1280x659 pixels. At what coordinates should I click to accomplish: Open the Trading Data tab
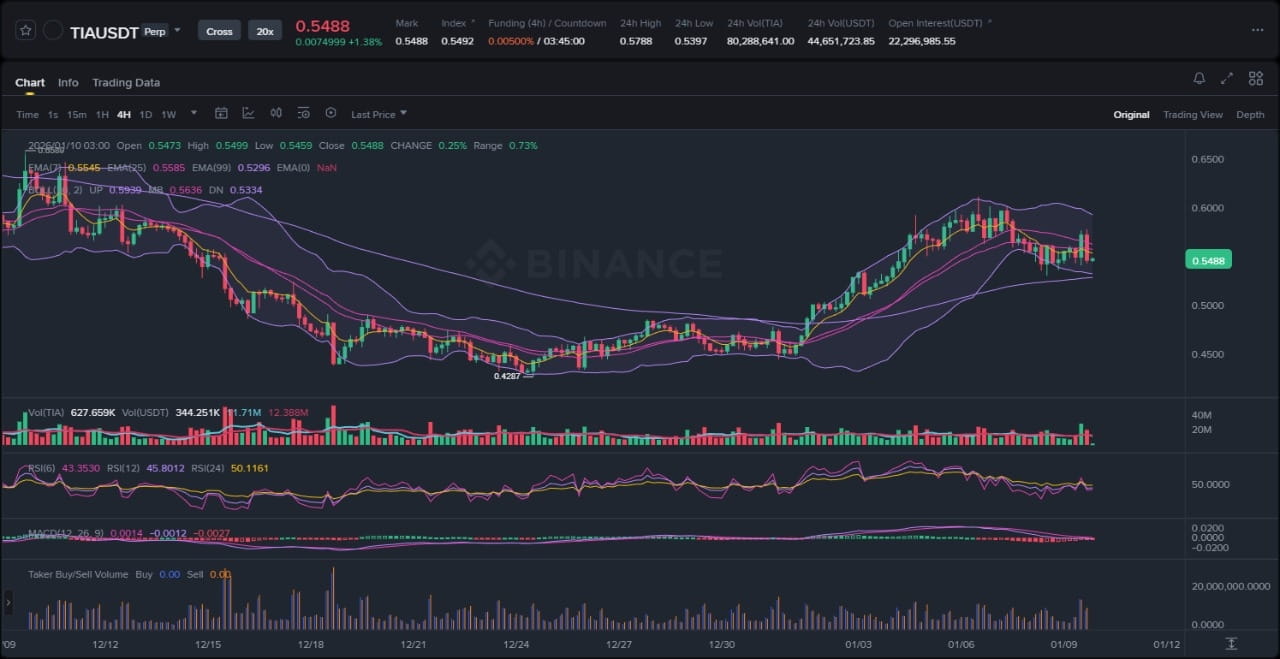126,83
